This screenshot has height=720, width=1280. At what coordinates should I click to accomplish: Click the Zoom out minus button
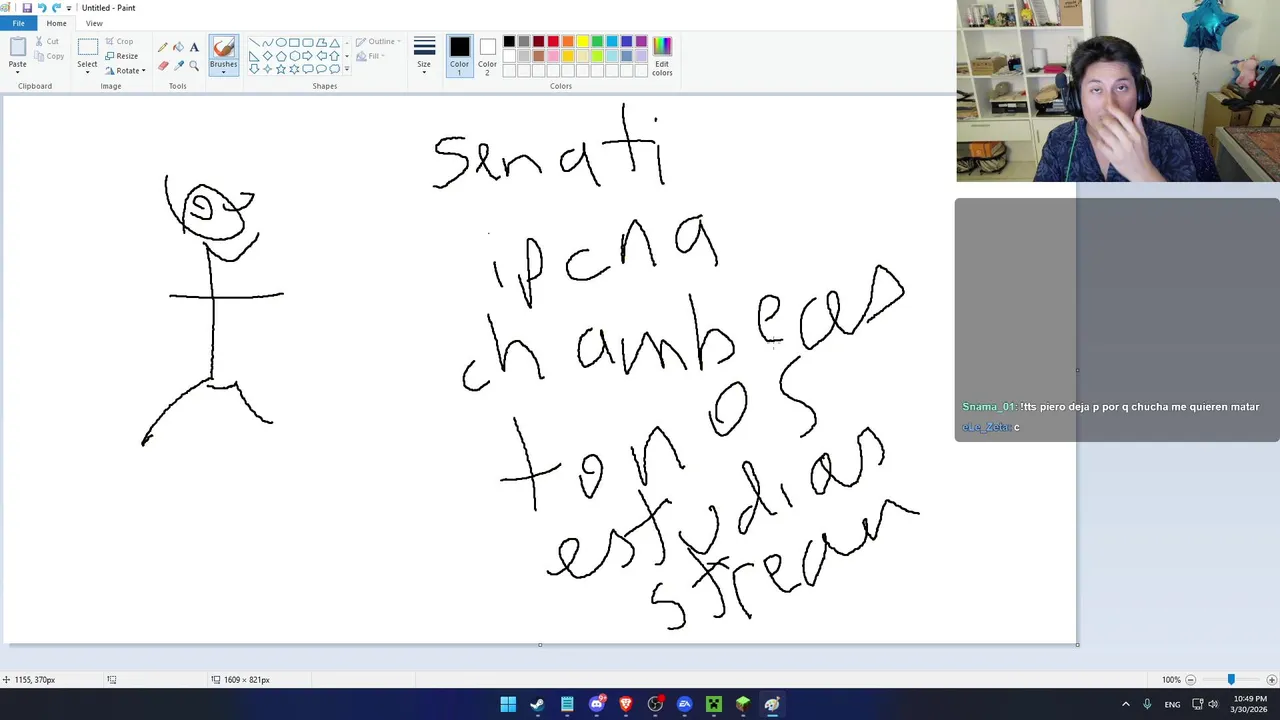coord(1190,680)
